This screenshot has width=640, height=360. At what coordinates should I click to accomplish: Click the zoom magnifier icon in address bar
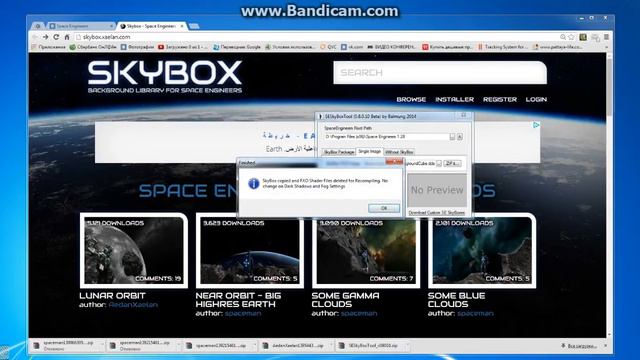pyautogui.click(x=563, y=37)
